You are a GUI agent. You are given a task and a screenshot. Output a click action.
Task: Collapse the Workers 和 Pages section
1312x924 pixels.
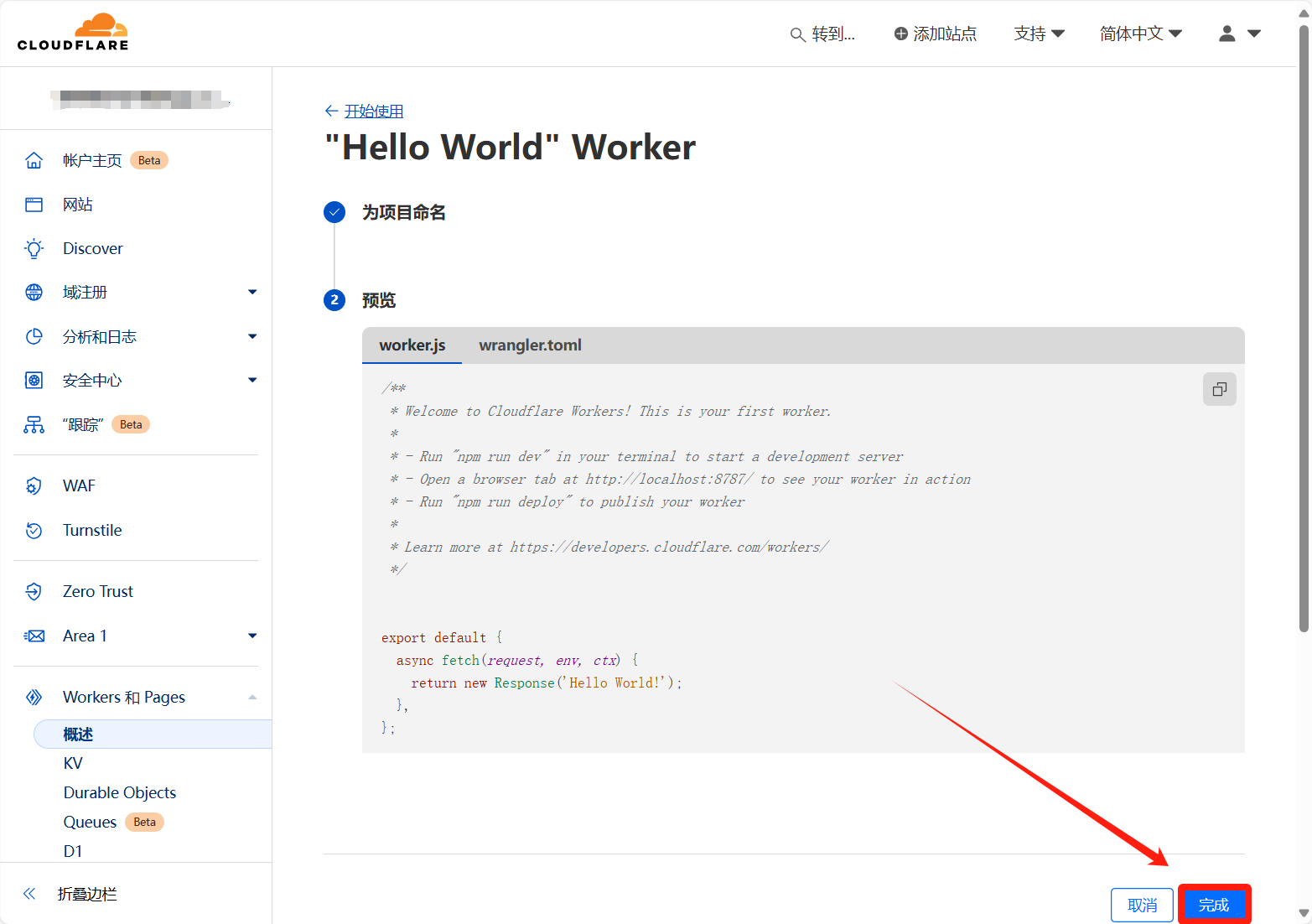click(x=252, y=698)
